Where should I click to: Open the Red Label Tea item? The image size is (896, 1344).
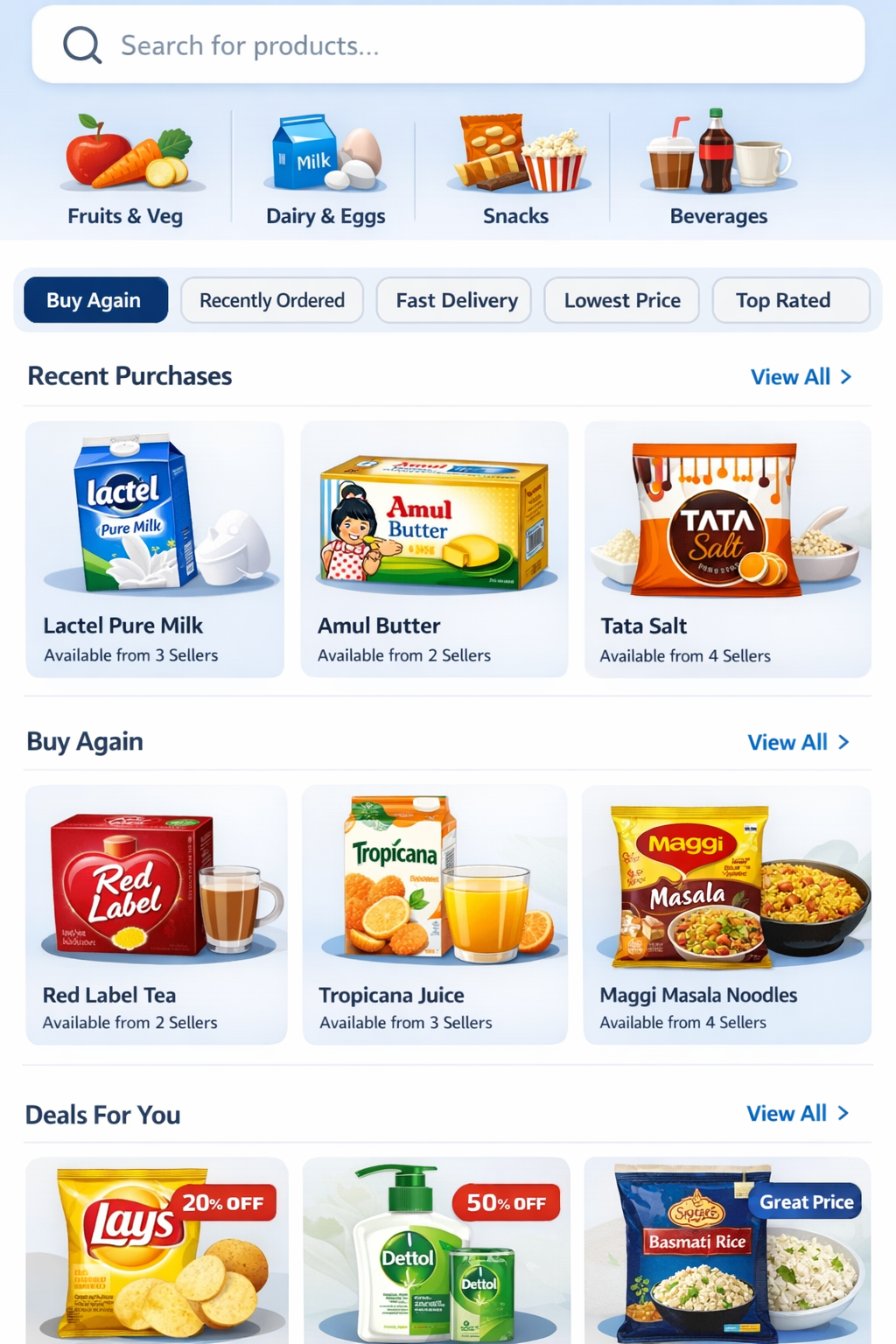click(156, 914)
